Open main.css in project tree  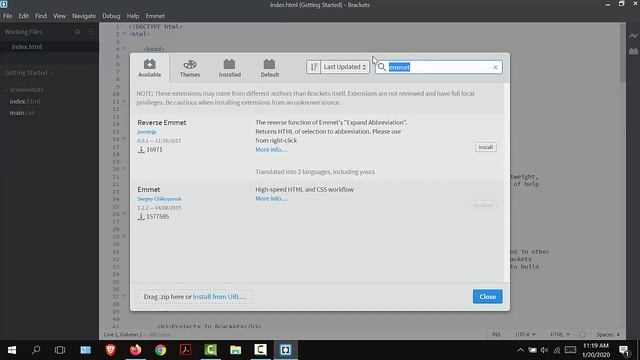[22, 113]
